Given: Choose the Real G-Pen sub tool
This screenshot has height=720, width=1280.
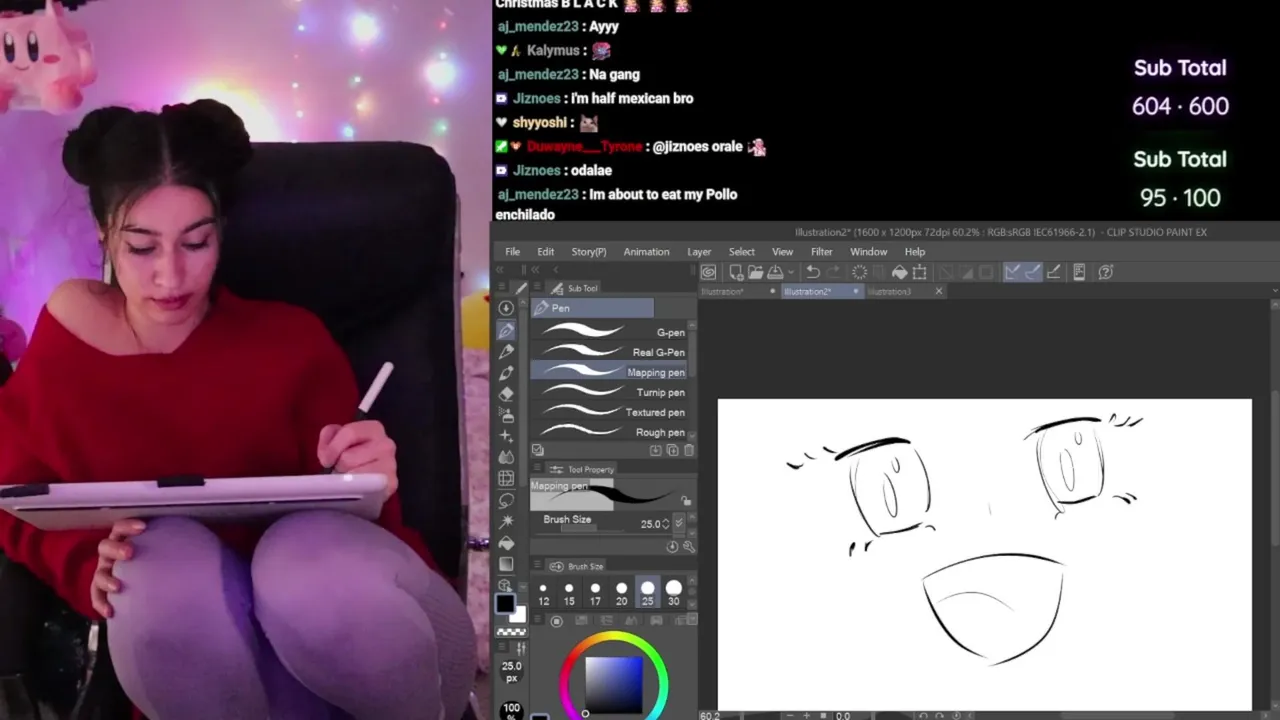Looking at the screenshot, I should 610,352.
